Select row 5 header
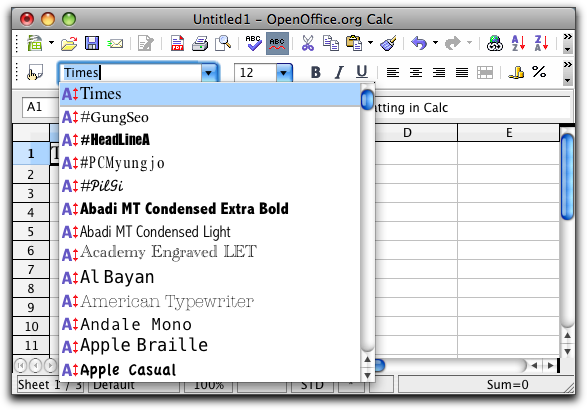This screenshot has width=587, height=410. [31, 231]
